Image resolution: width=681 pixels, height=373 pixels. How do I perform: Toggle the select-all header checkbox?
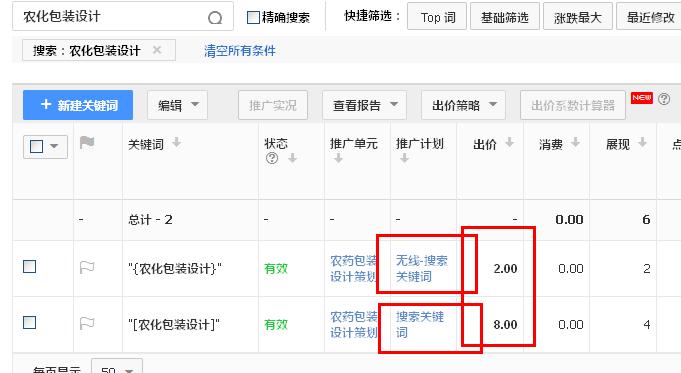(36, 146)
